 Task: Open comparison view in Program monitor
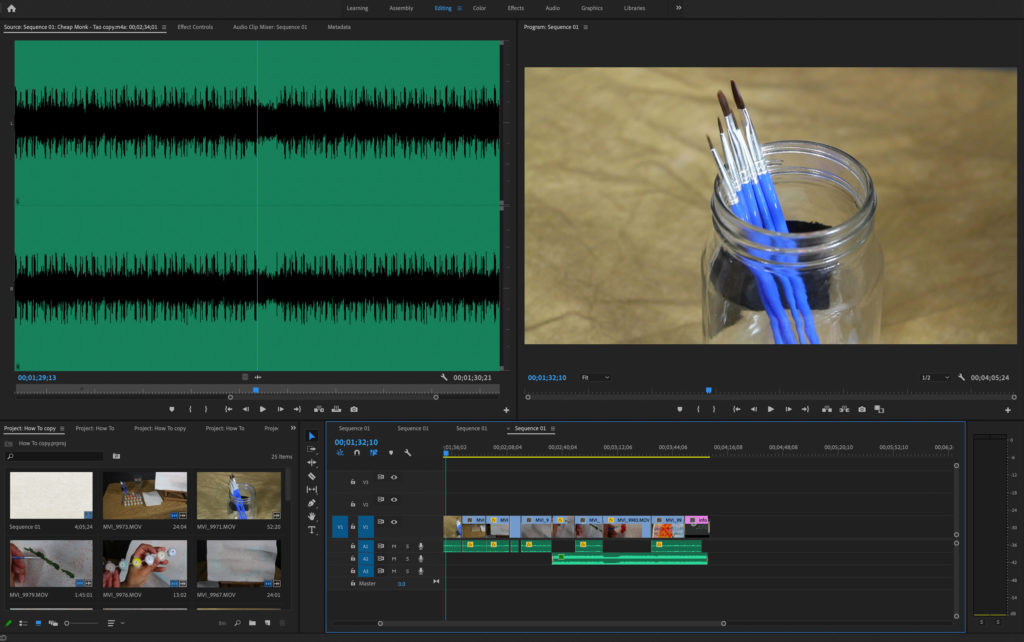click(879, 409)
